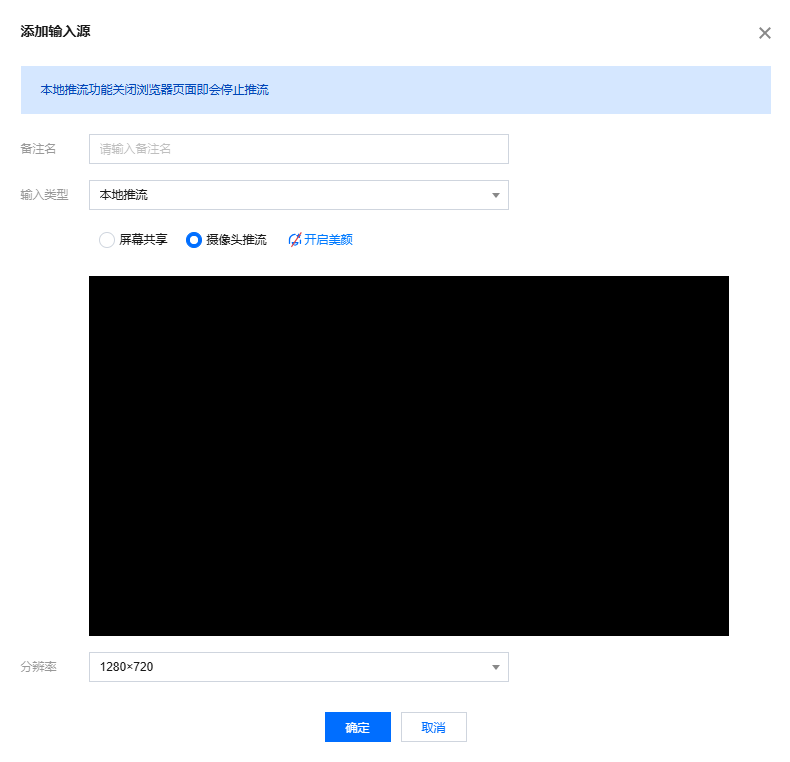Select the 屏幕共享 radio button
Viewport: 790px width, 762px height.
coord(107,240)
